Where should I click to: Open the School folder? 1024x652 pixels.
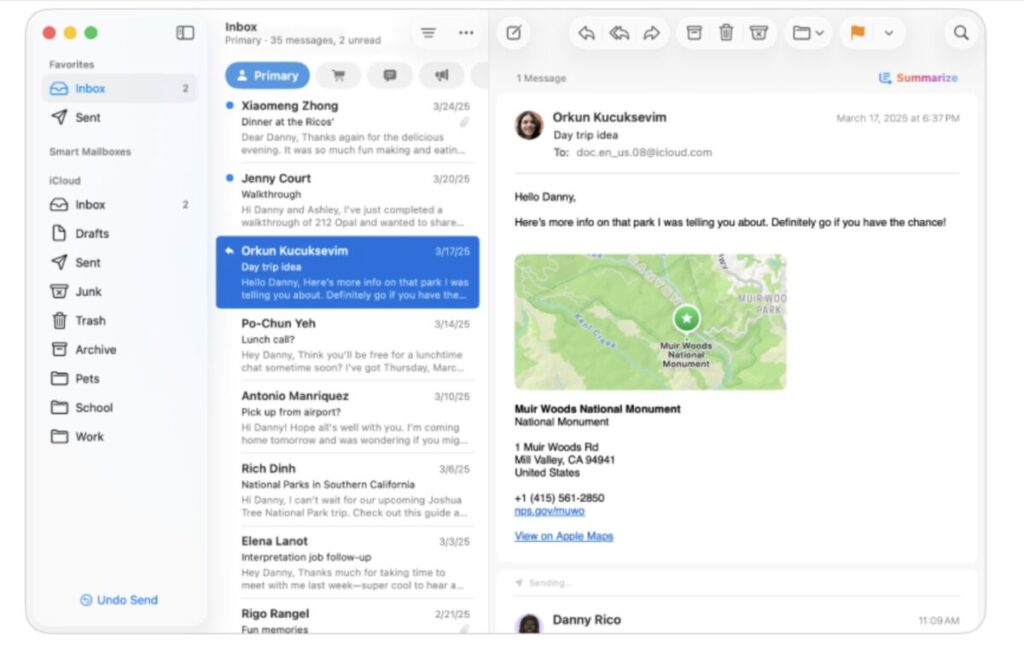tap(120, 408)
